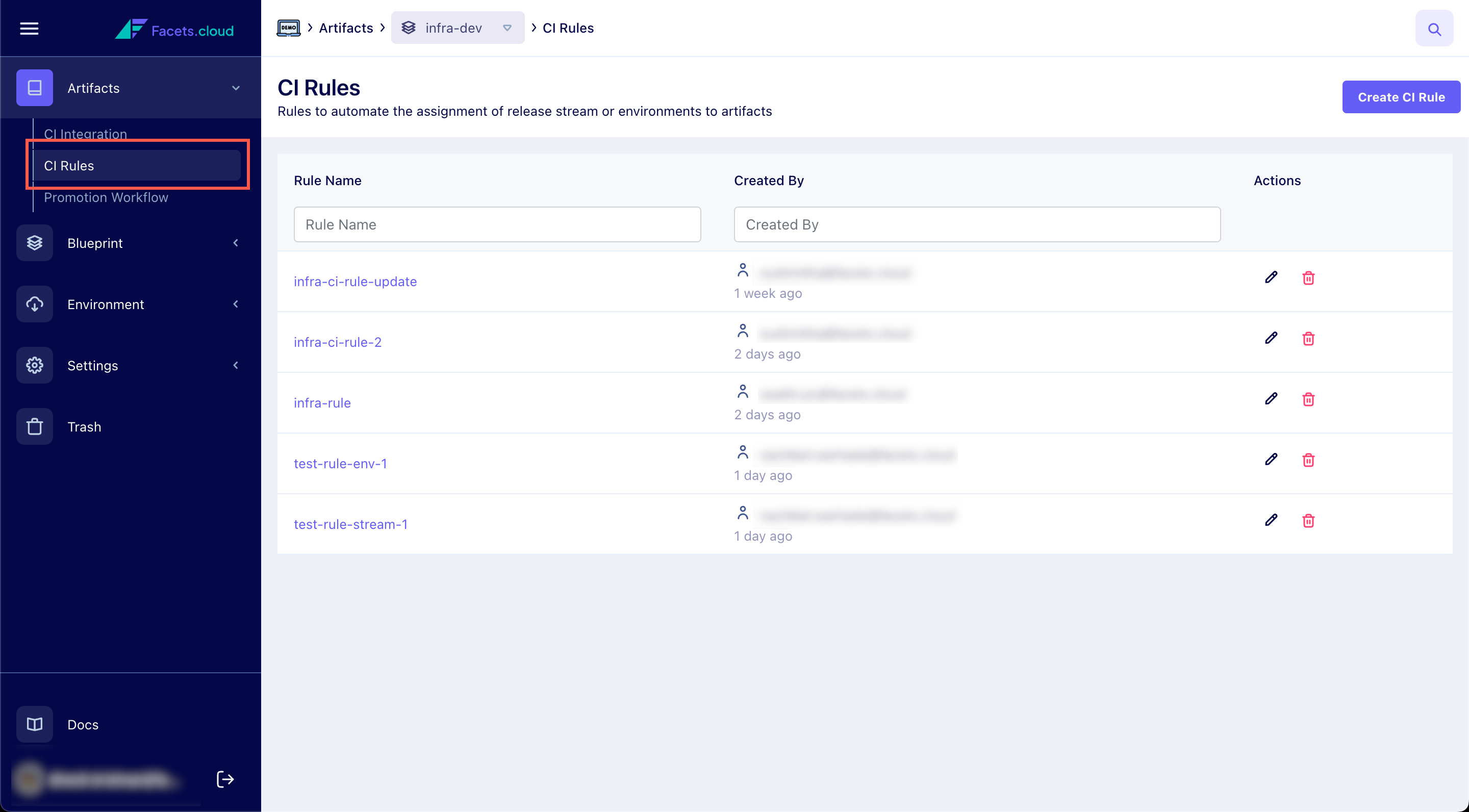The width and height of the screenshot is (1469, 812).
Task: Expand the Blueprint sidebar section
Action: [236, 243]
